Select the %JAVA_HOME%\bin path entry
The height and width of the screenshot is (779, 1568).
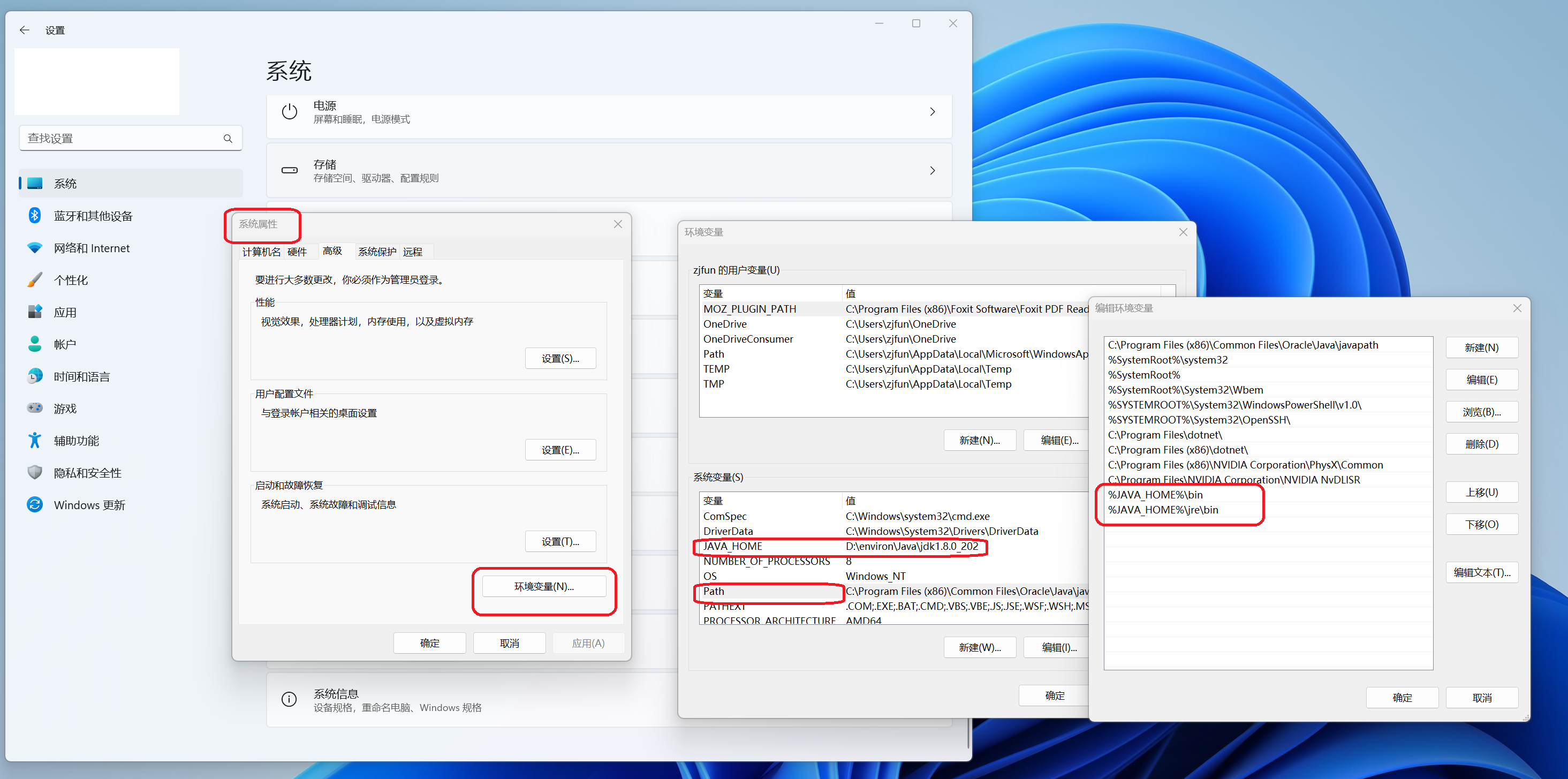click(x=1155, y=495)
